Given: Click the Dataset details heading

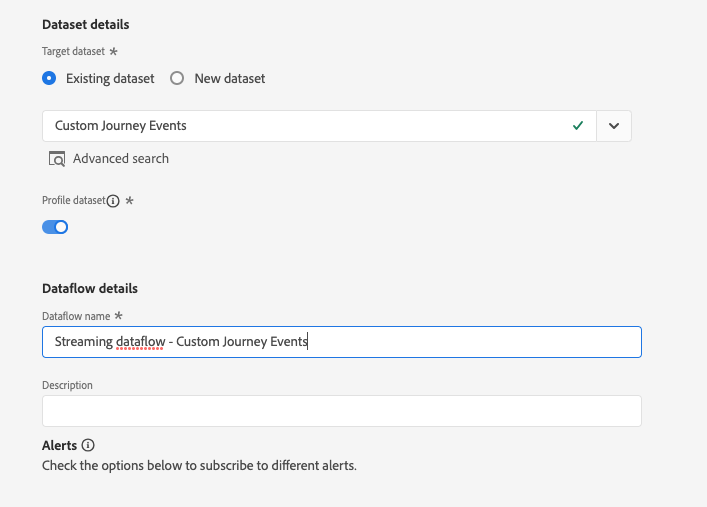Looking at the screenshot, I should click(x=86, y=24).
